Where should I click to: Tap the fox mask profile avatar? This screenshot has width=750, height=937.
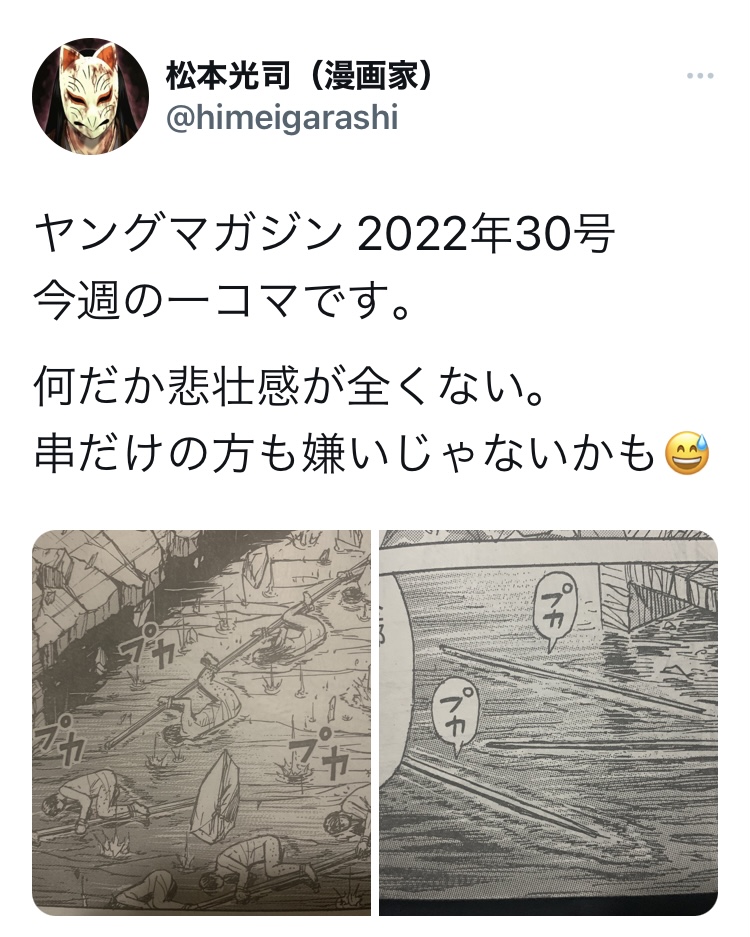pos(90,96)
